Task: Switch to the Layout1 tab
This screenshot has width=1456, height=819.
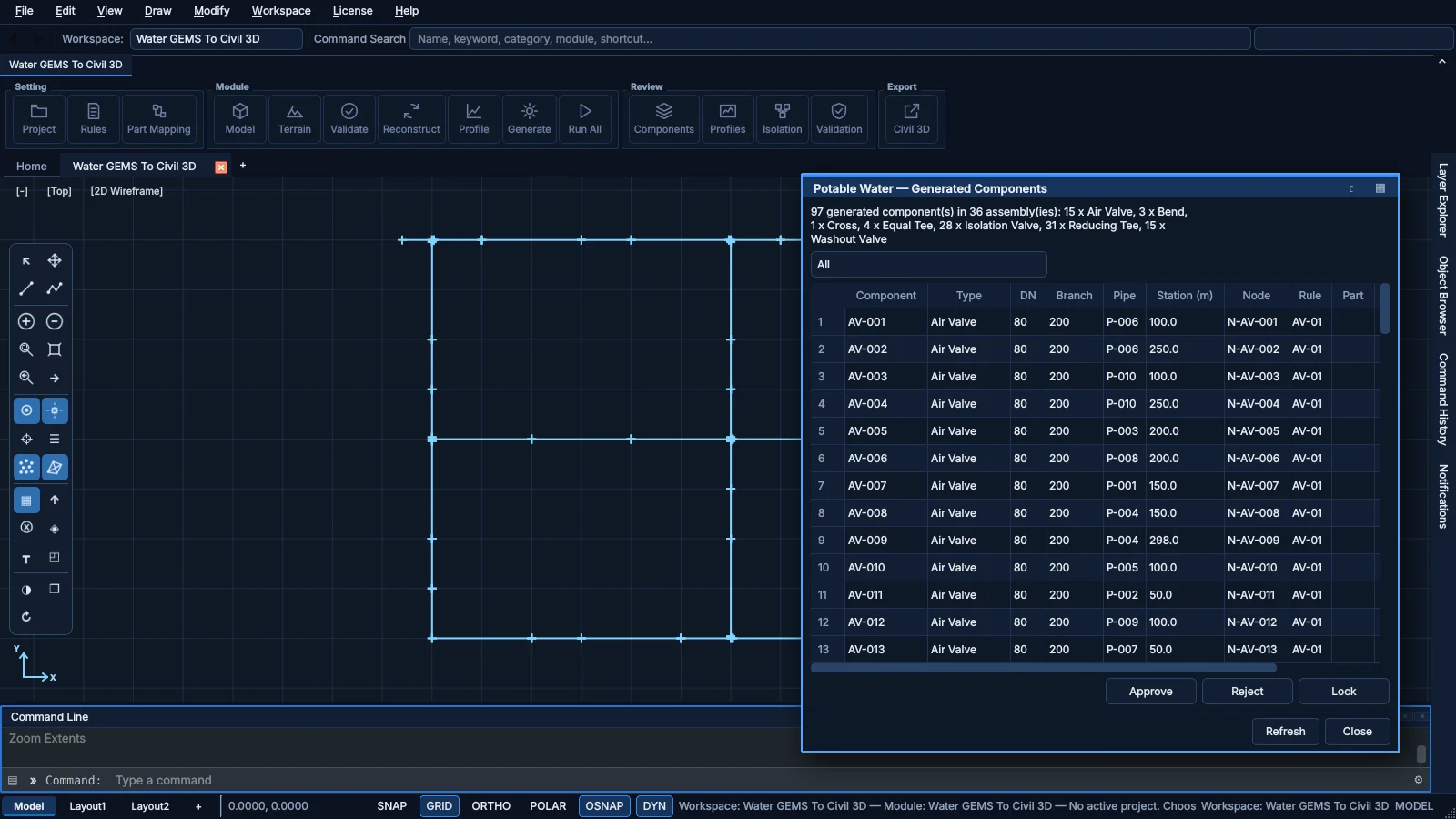Action: point(87,806)
